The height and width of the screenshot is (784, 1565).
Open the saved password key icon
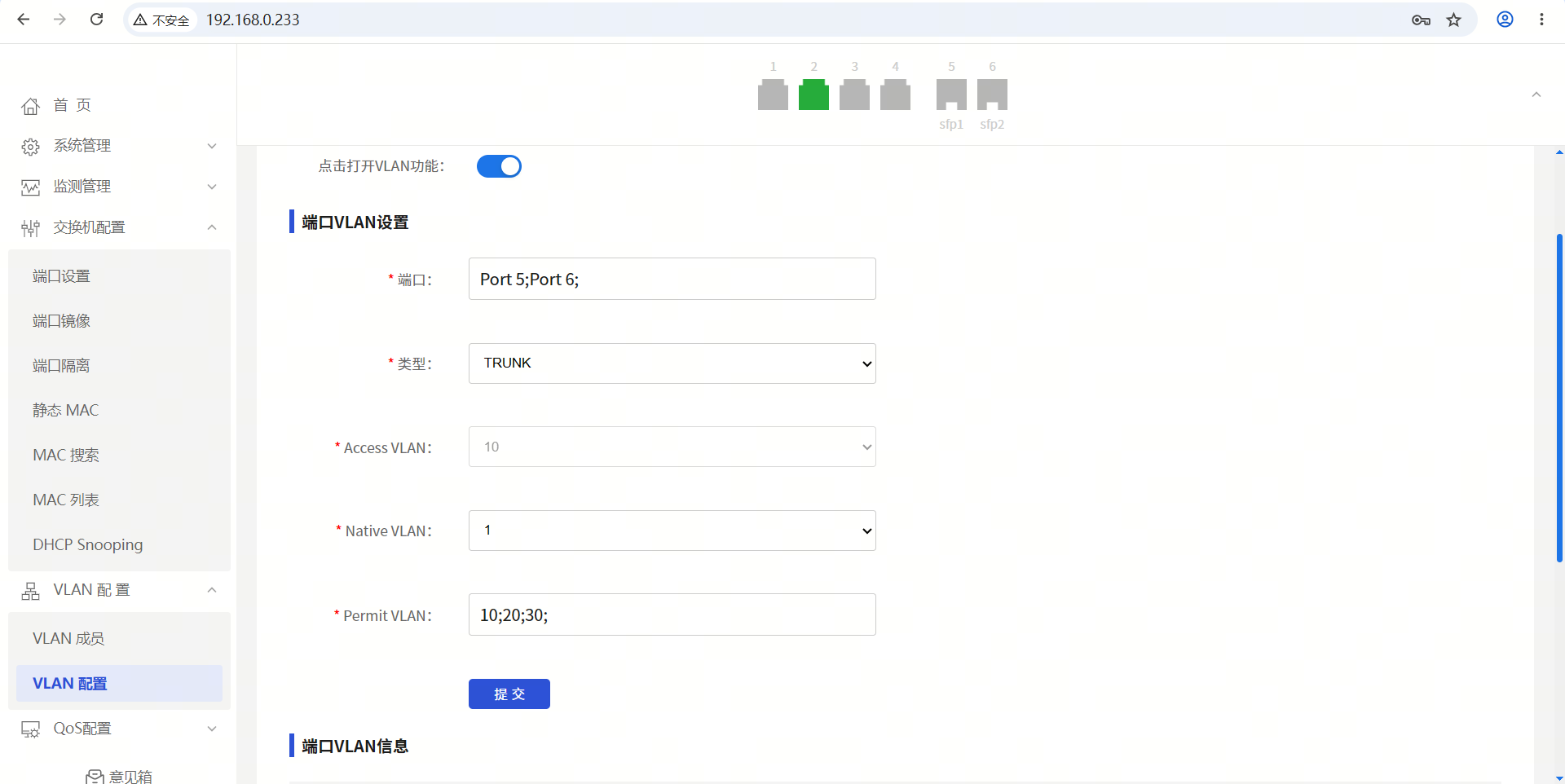tap(1421, 20)
